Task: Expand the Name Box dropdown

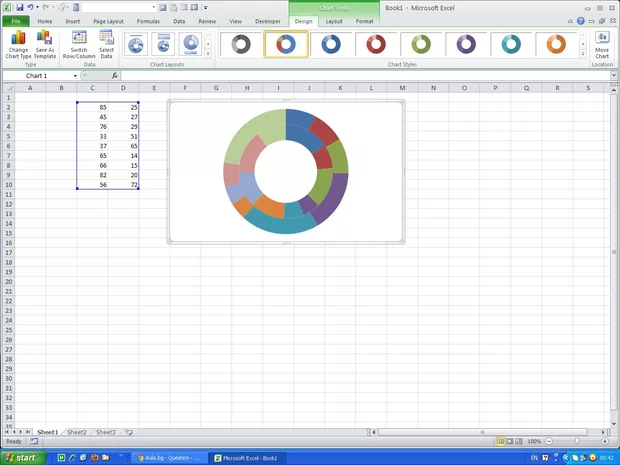Action: point(75,76)
